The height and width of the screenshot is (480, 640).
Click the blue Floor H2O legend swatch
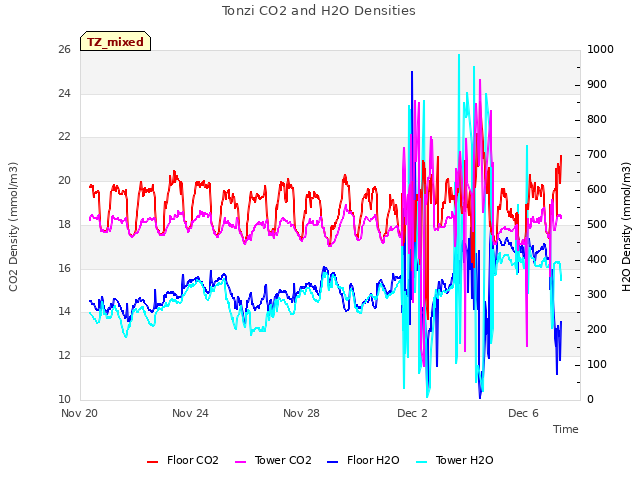point(333,462)
